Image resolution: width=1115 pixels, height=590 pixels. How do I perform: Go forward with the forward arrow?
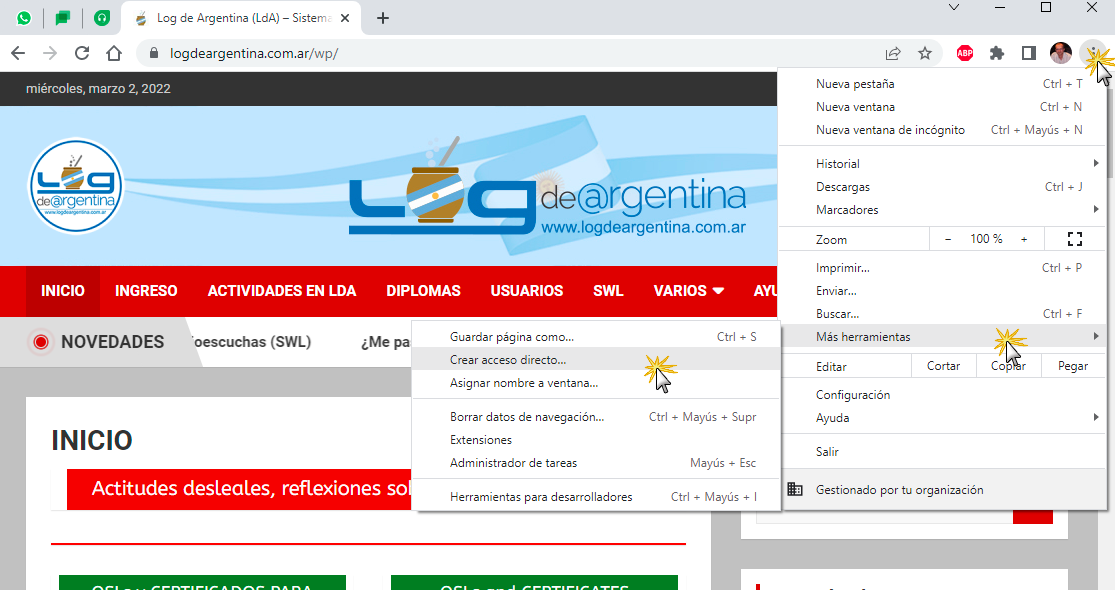(50, 53)
